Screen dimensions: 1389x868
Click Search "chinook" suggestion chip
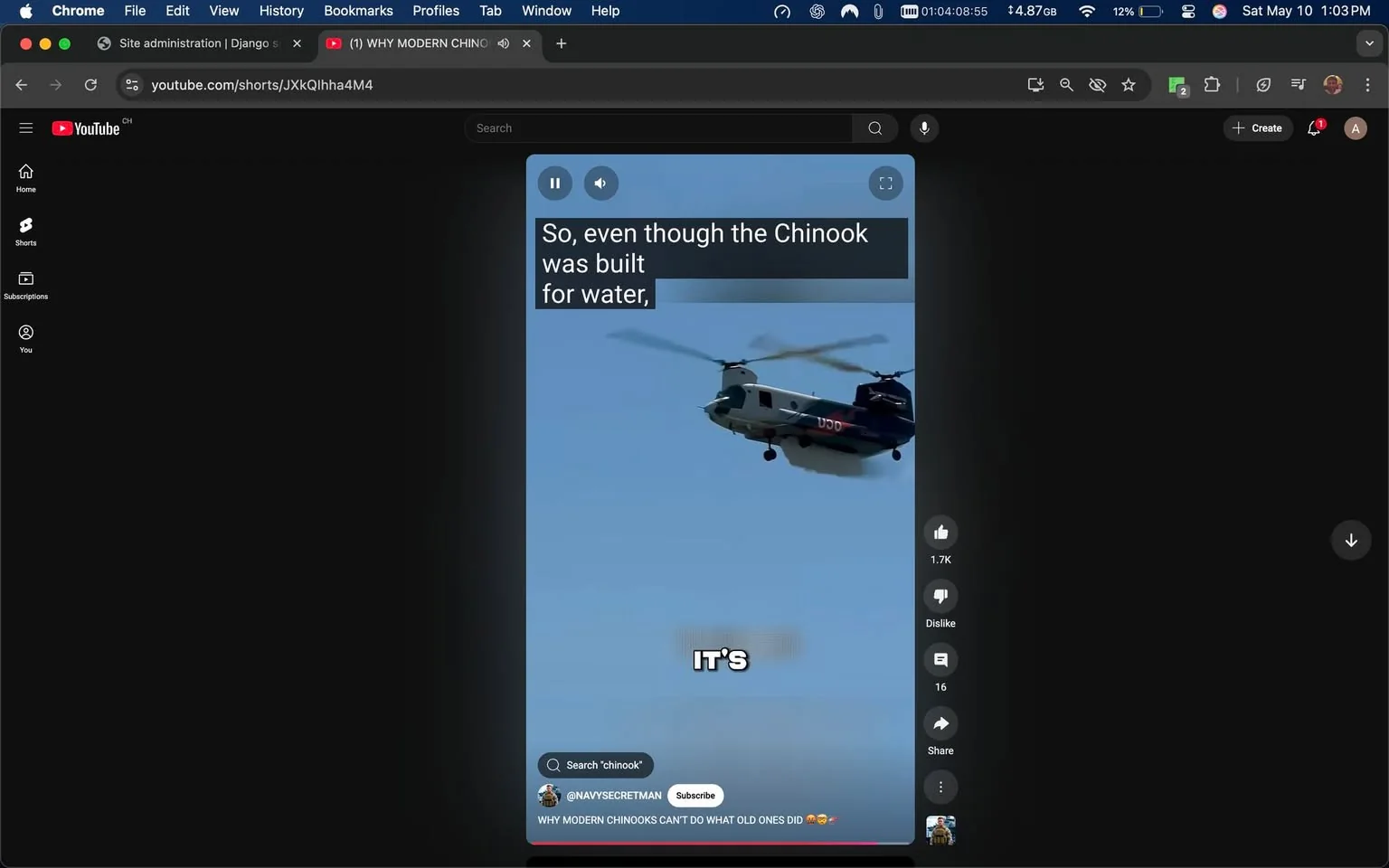tap(595, 765)
